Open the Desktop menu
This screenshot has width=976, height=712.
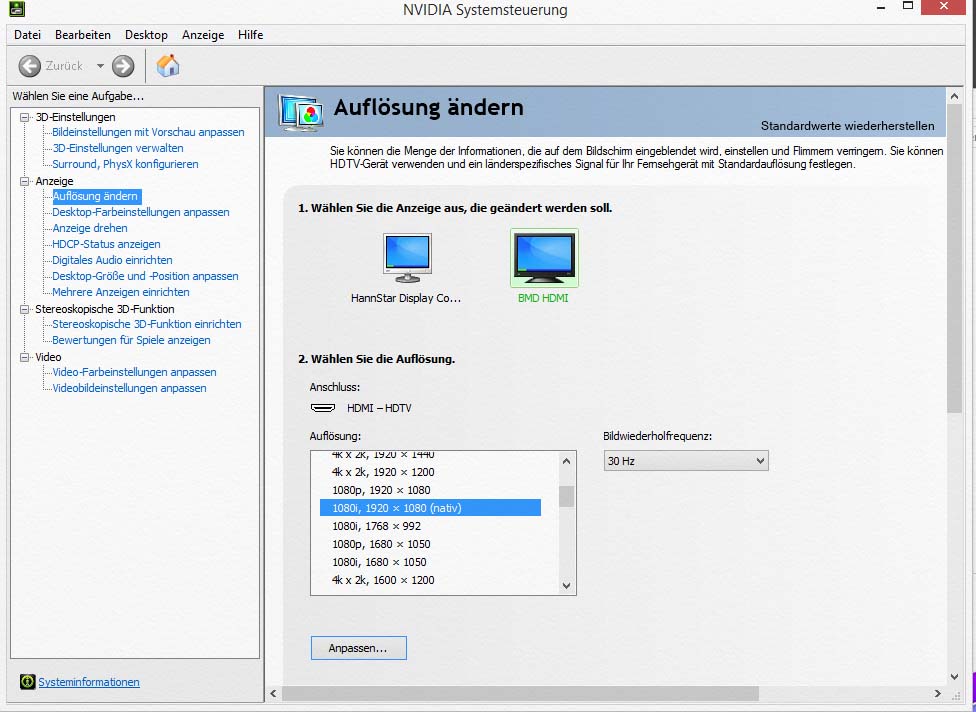pyautogui.click(x=146, y=35)
